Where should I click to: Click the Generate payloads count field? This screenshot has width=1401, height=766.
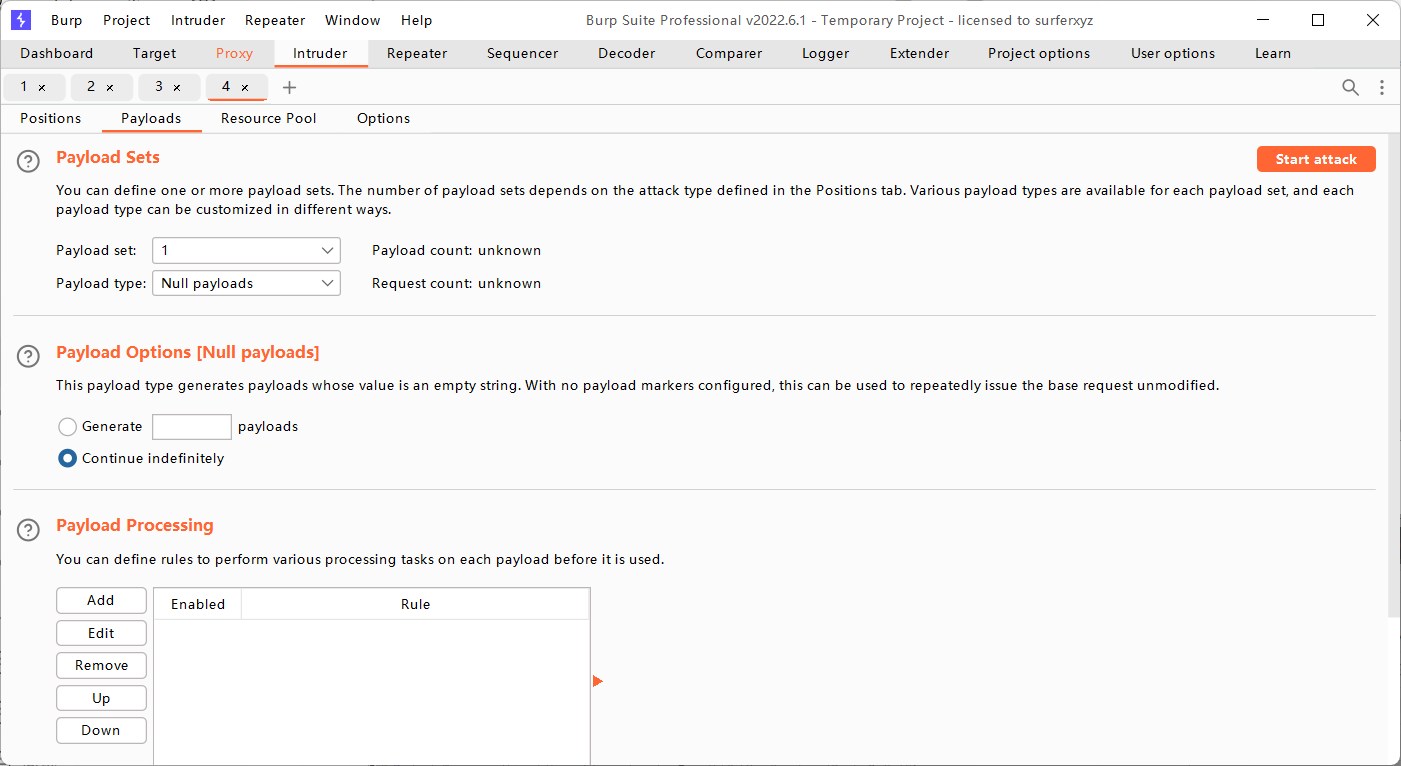192,427
